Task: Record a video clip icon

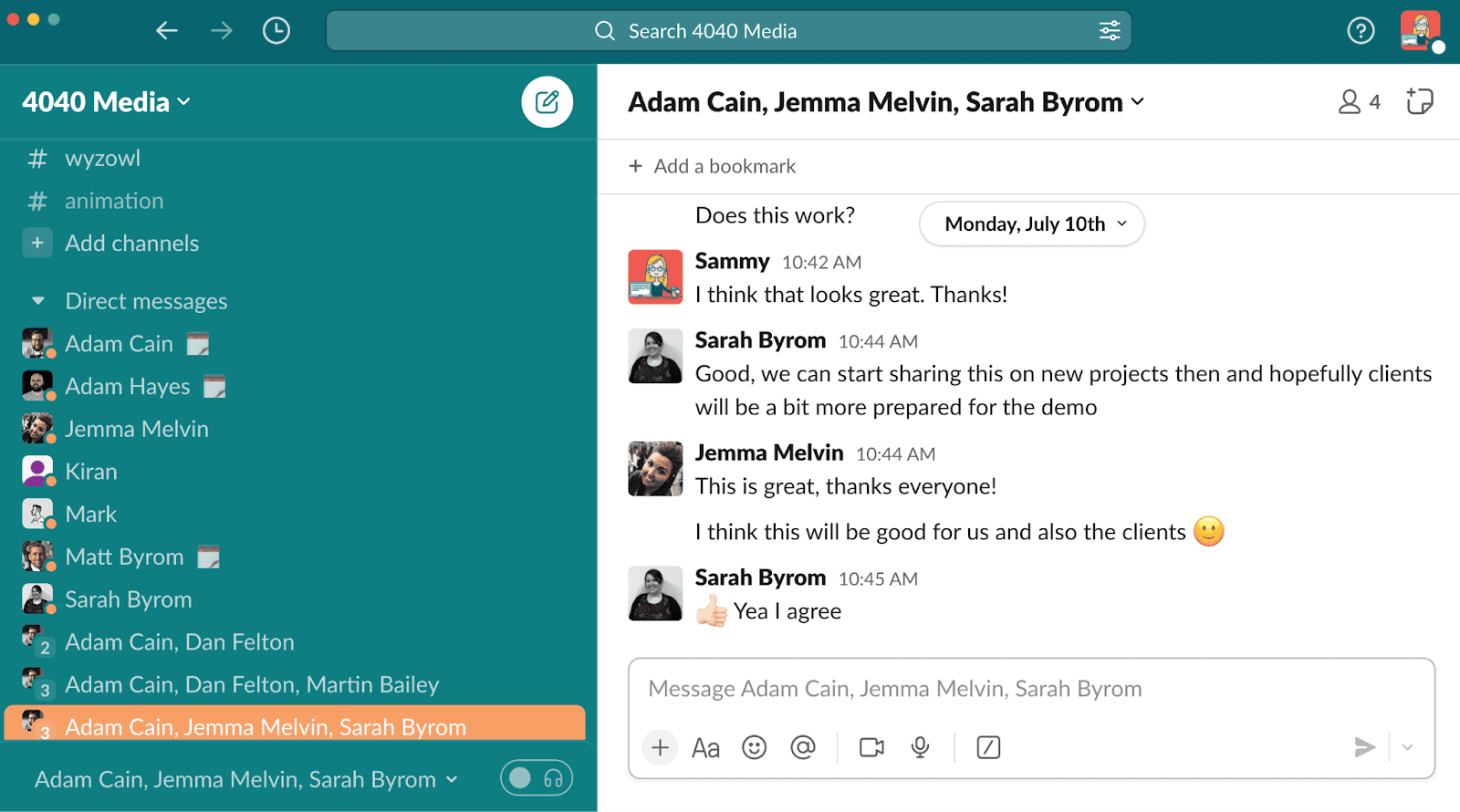Action: point(871,748)
